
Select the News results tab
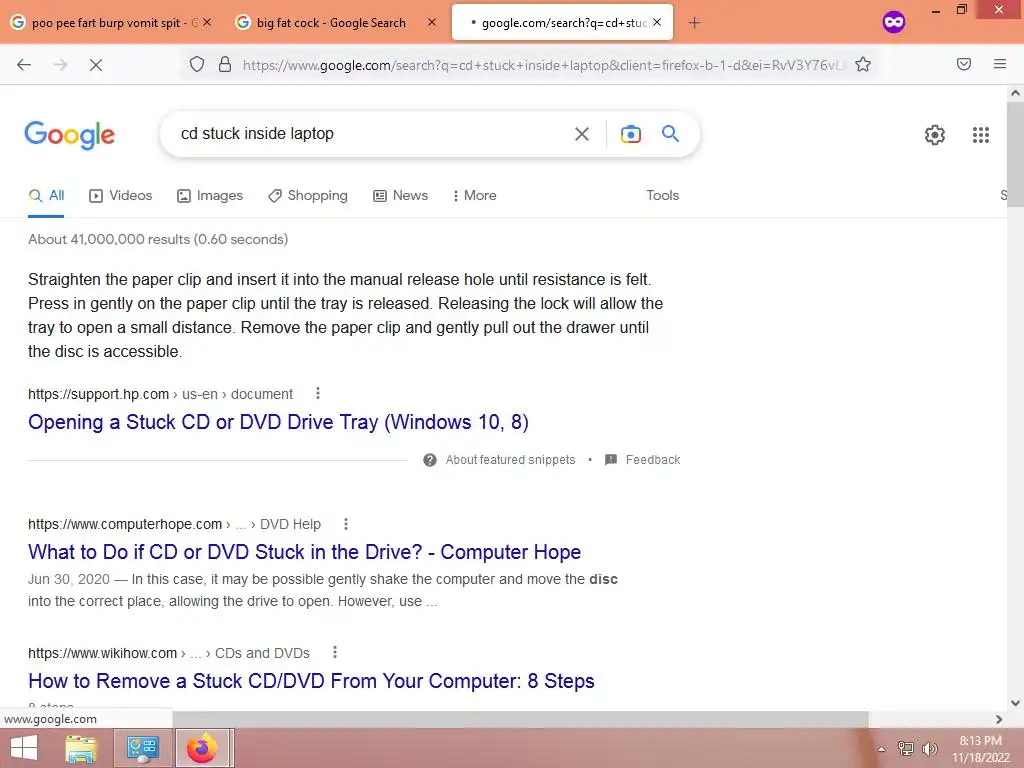(400, 195)
